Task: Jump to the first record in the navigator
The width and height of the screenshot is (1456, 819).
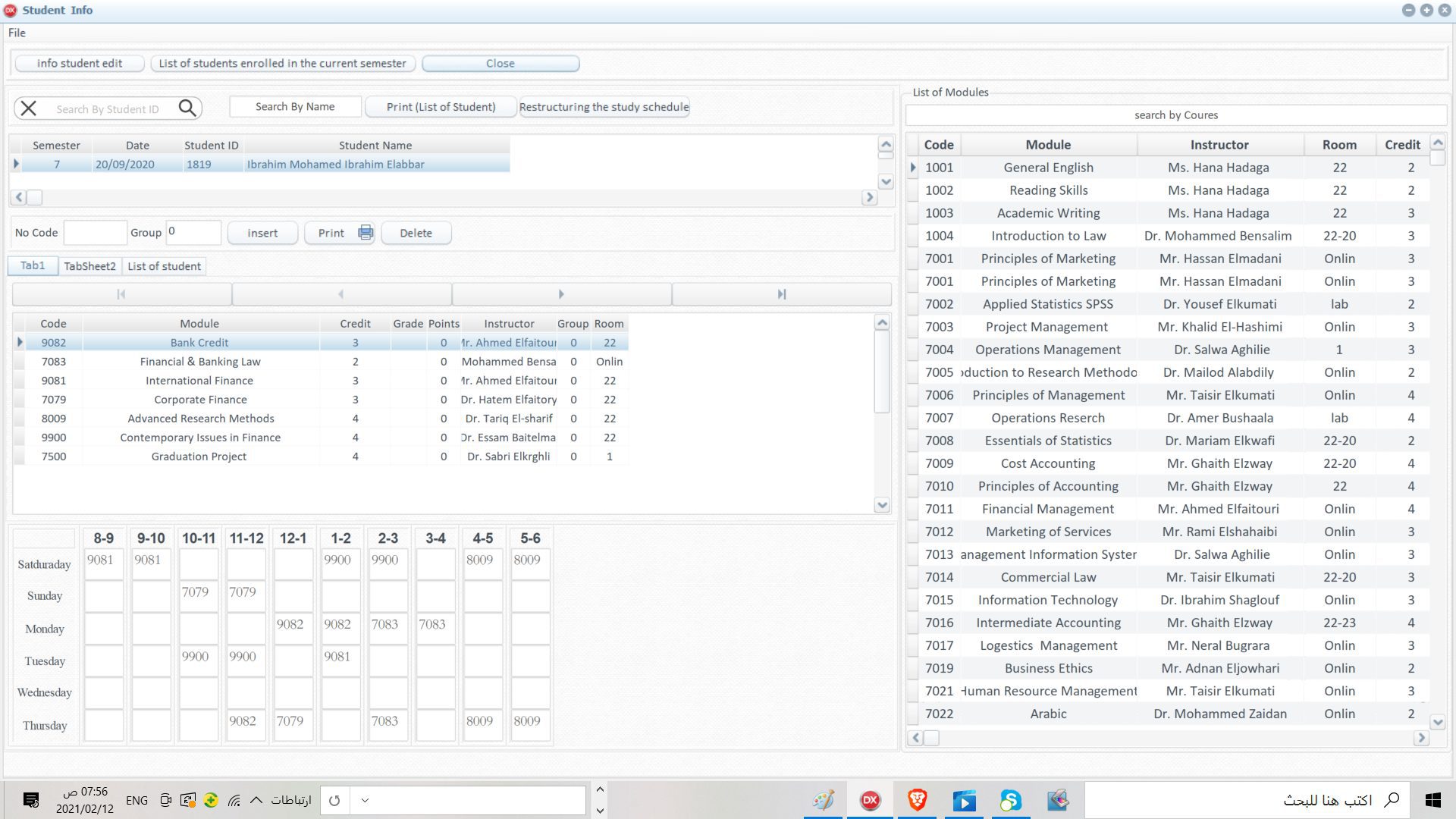Action: click(121, 294)
